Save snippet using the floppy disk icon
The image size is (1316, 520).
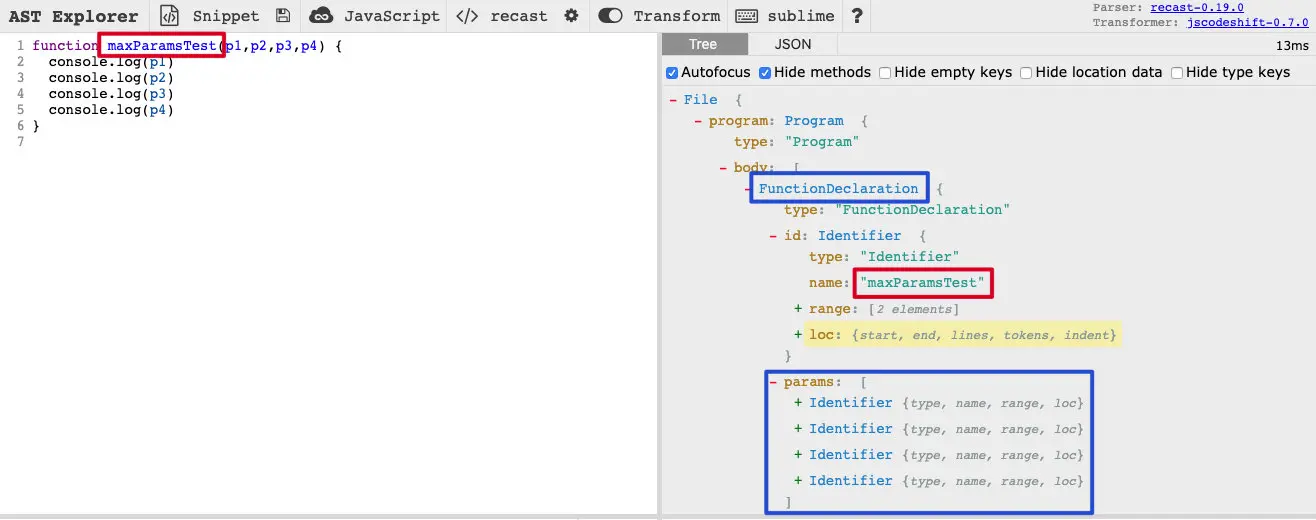(x=283, y=16)
